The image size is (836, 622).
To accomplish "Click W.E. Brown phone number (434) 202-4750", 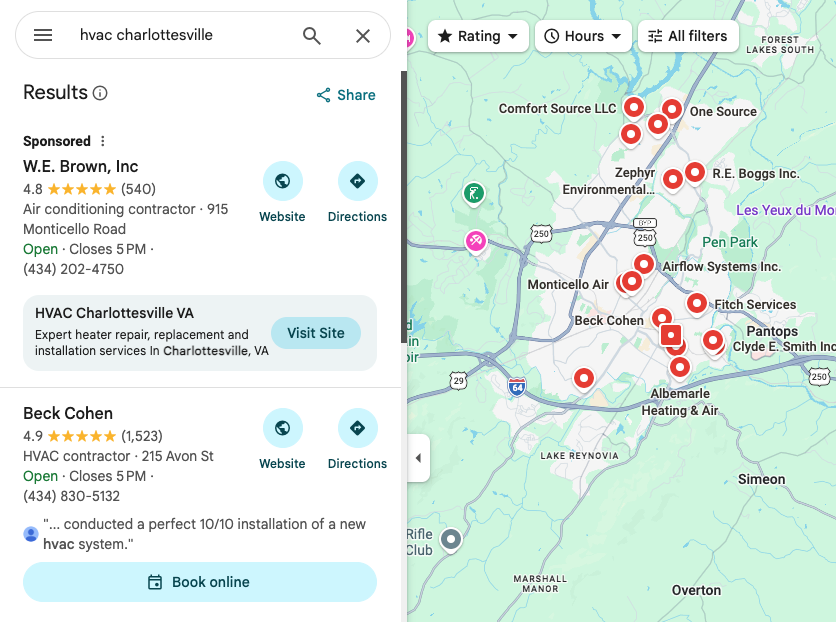I will coord(73,269).
